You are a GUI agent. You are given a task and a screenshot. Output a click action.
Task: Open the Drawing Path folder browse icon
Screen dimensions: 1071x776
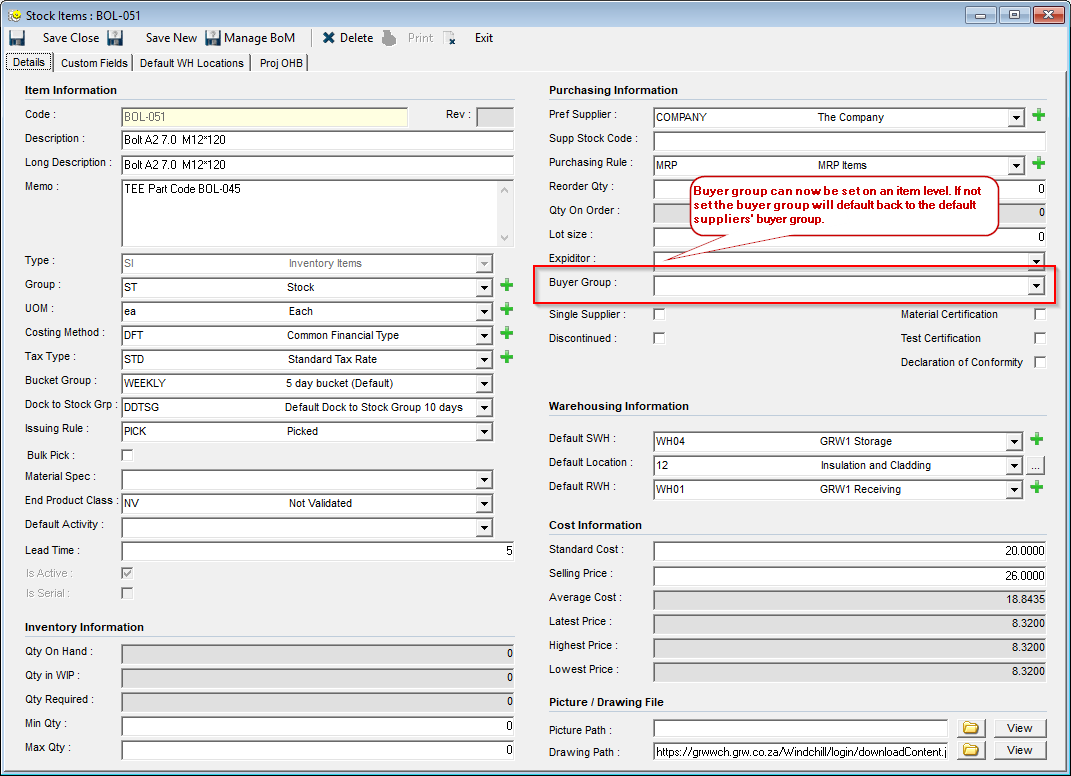coord(969,751)
